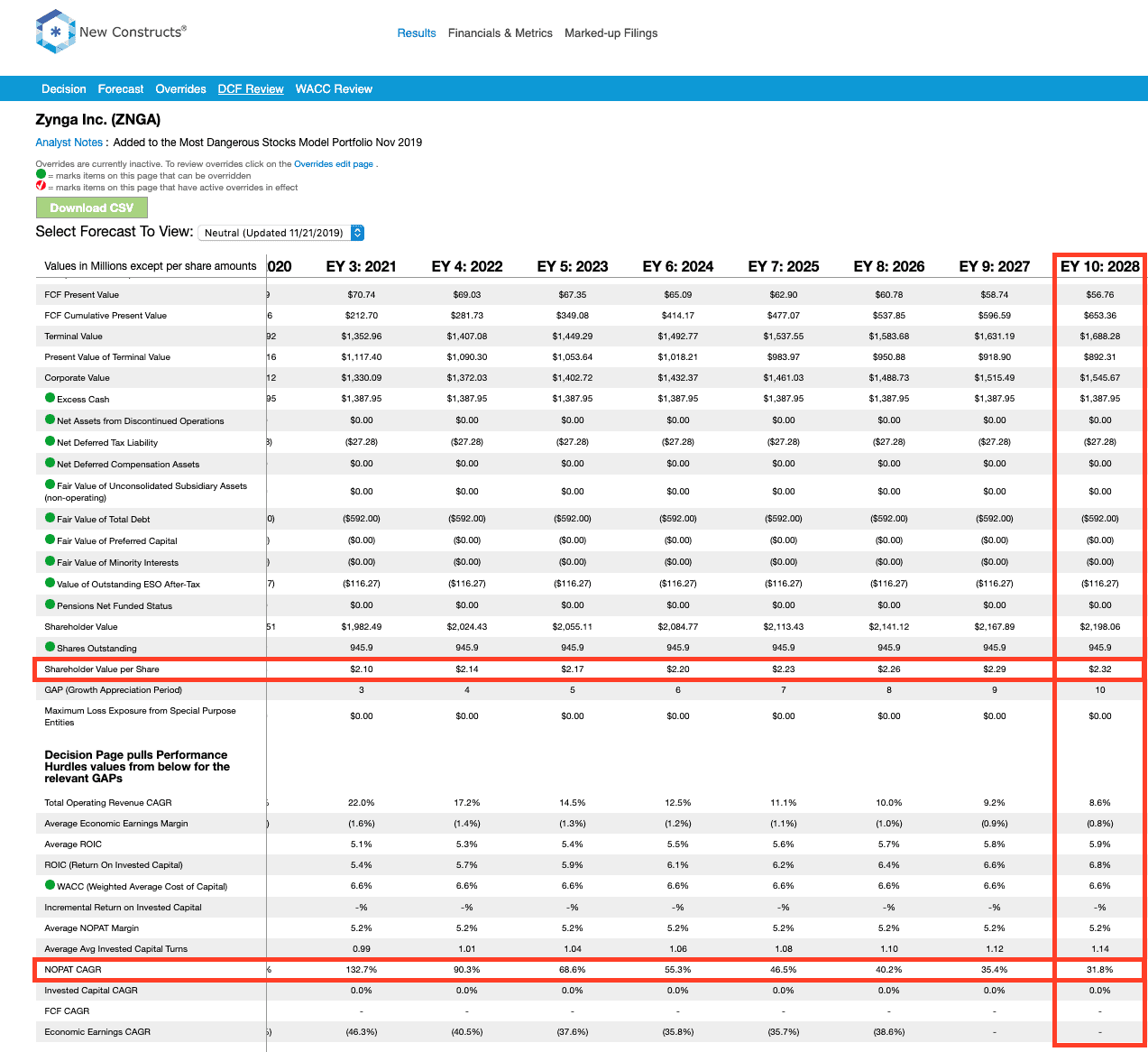Click the $2.32 shareholder value cell
The width and height of the screenshot is (1148, 1052).
click(x=1099, y=669)
